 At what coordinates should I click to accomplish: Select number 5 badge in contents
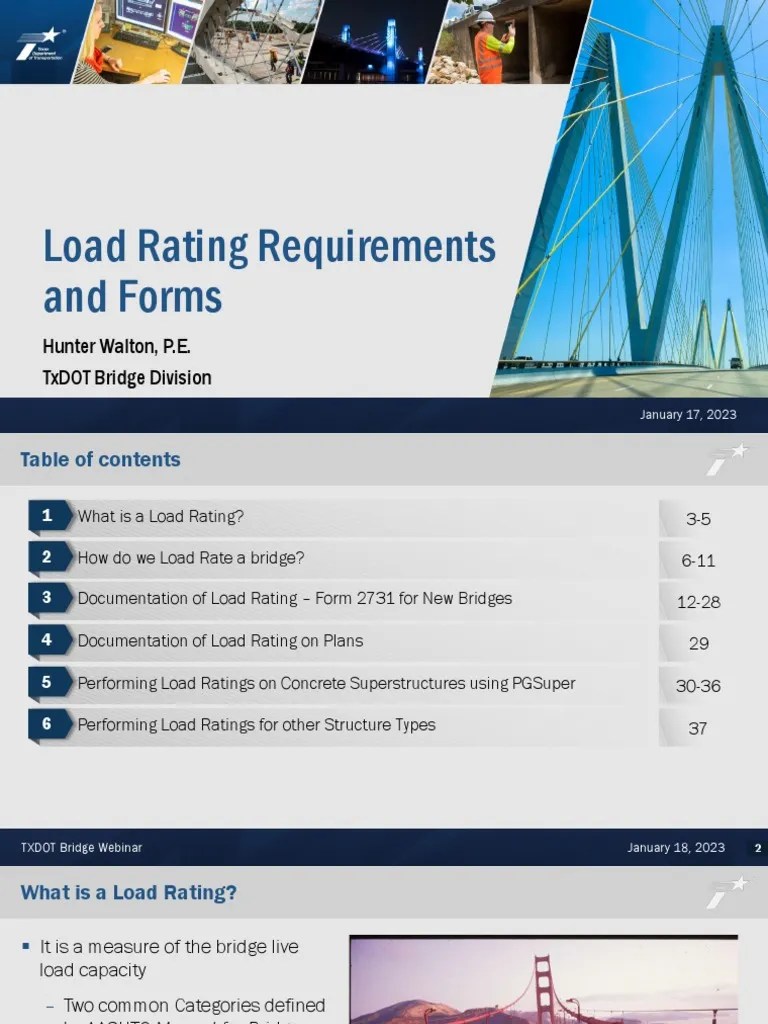click(x=50, y=682)
